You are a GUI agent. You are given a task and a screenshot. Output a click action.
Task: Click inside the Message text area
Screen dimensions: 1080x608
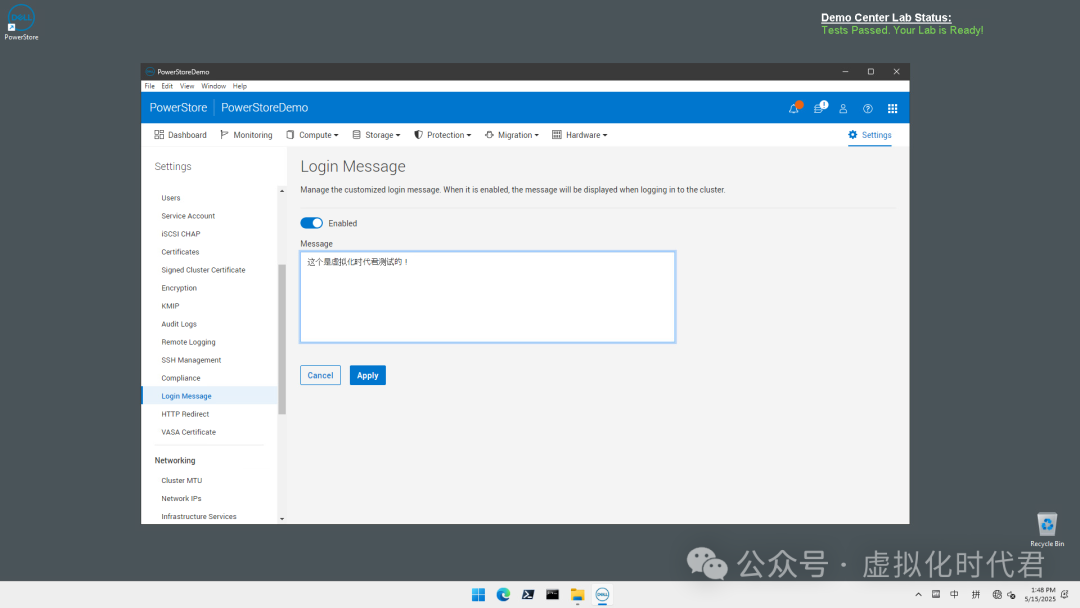(488, 297)
